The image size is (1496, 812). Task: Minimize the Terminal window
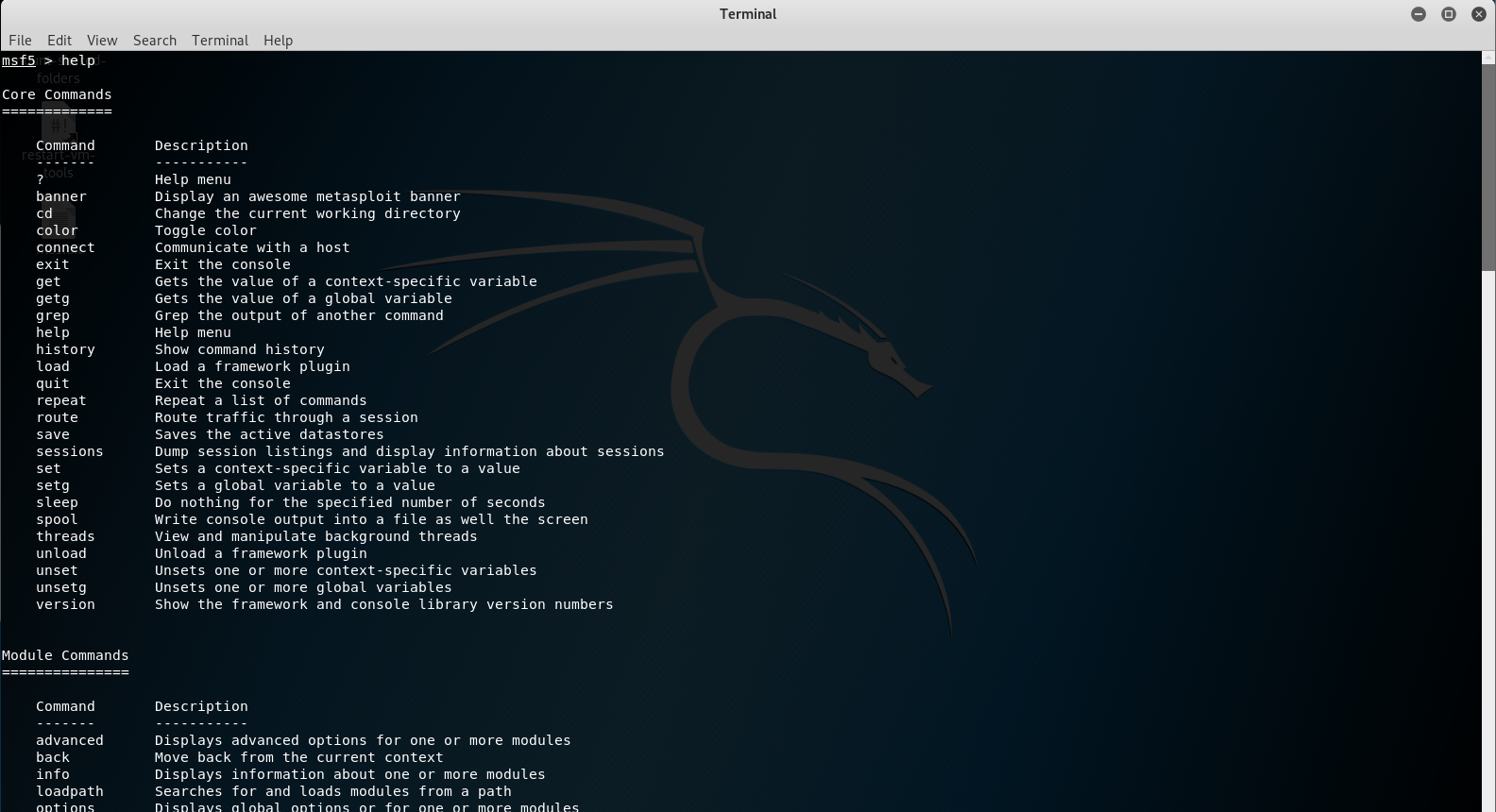tap(1419, 14)
